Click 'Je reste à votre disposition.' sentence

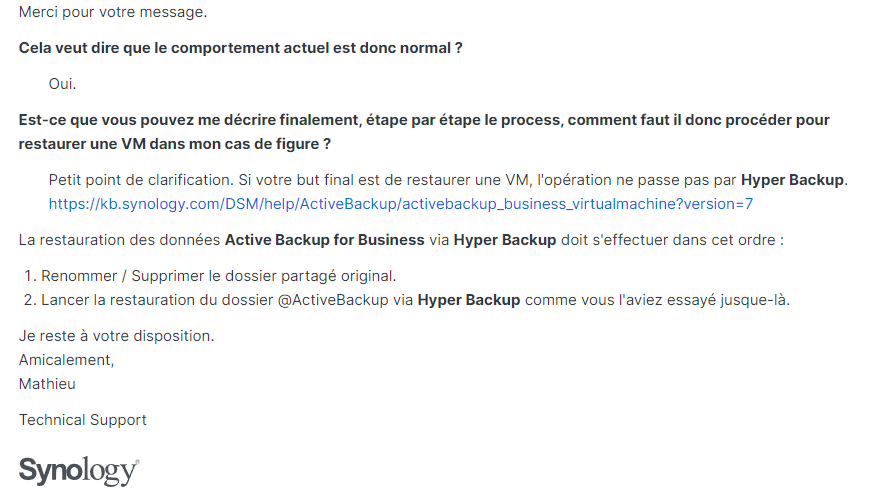coord(116,337)
